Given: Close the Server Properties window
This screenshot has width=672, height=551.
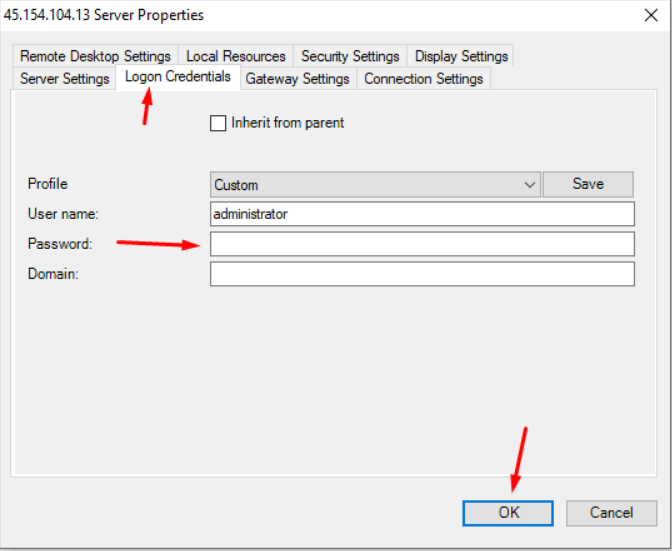Looking at the screenshot, I should [646, 16].
